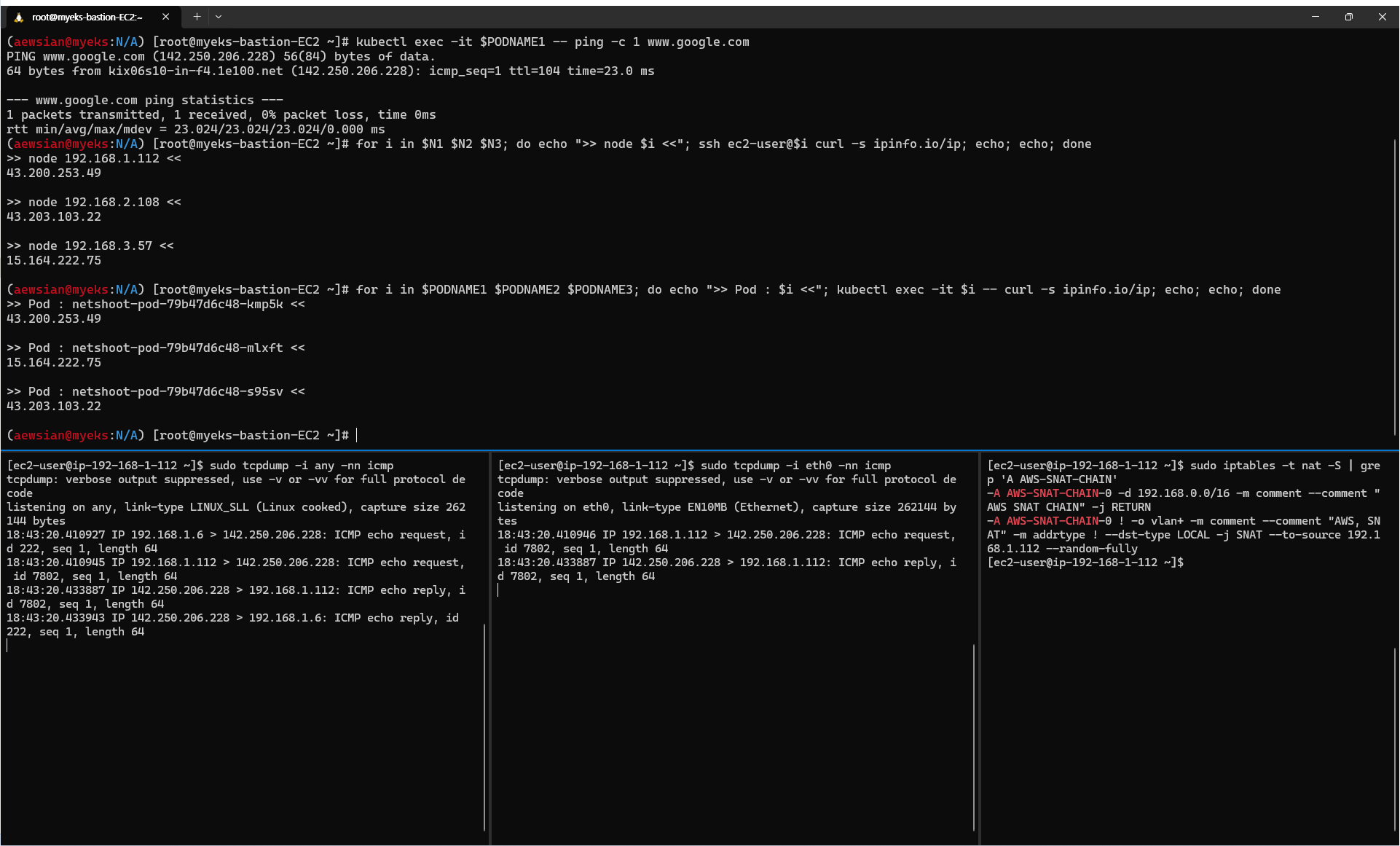Screen dimensions: 1400x846
Task: Click the red AWS-SNAT-CHAIN text
Action: pyautogui.click(x=1052, y=493)
